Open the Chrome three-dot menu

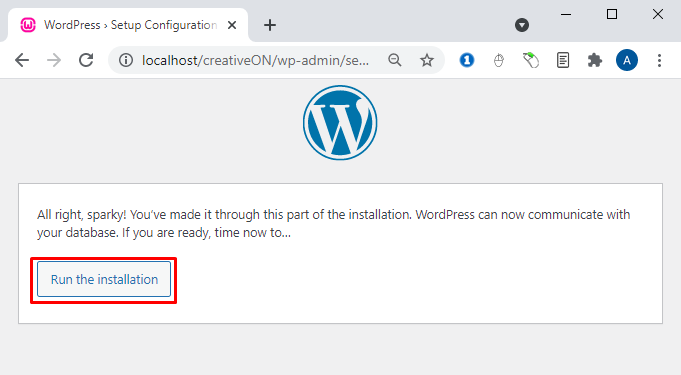coord(659,60)
